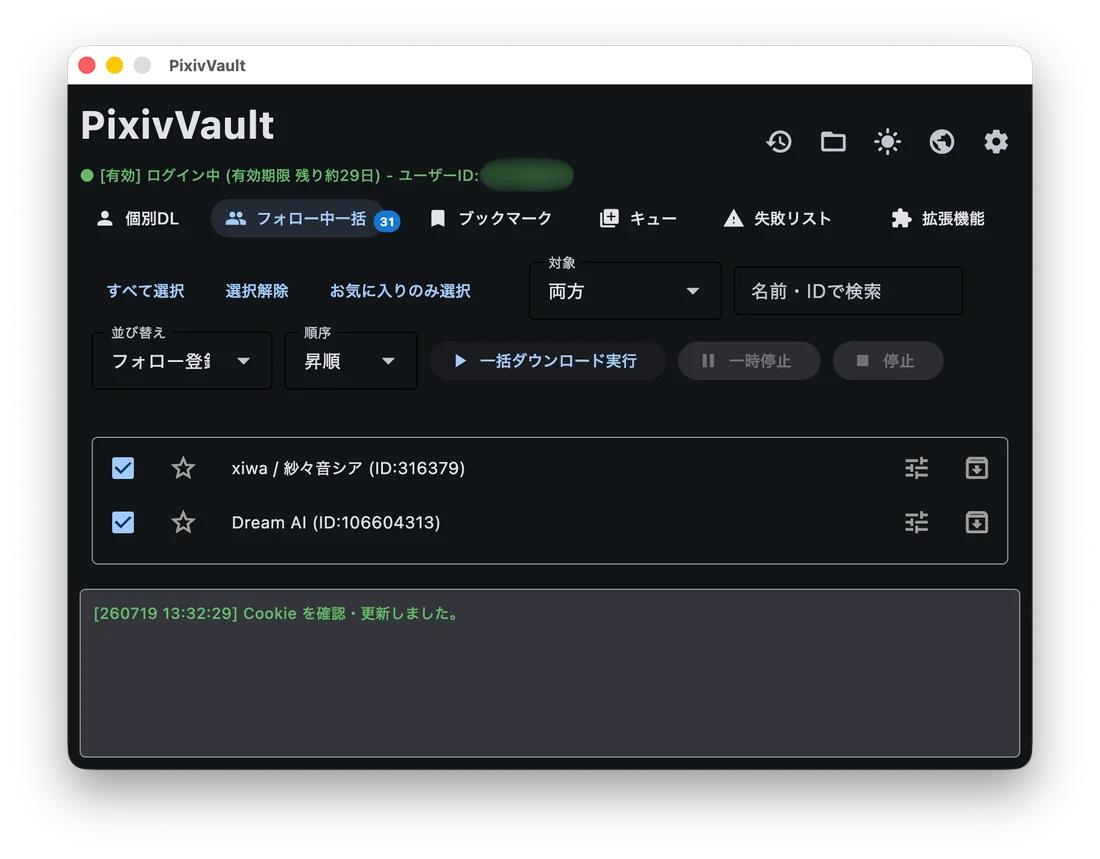This screenshot has width=1100, height=859.
Task: Expand the 対象 dropdown showing 両方
Action: coord(625,291)
